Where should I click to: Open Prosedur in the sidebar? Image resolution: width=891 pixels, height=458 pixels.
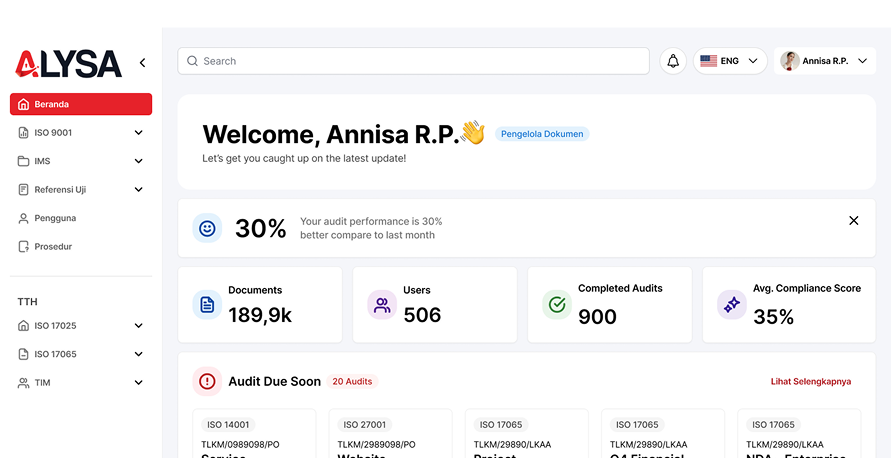[x=52, y=246]
